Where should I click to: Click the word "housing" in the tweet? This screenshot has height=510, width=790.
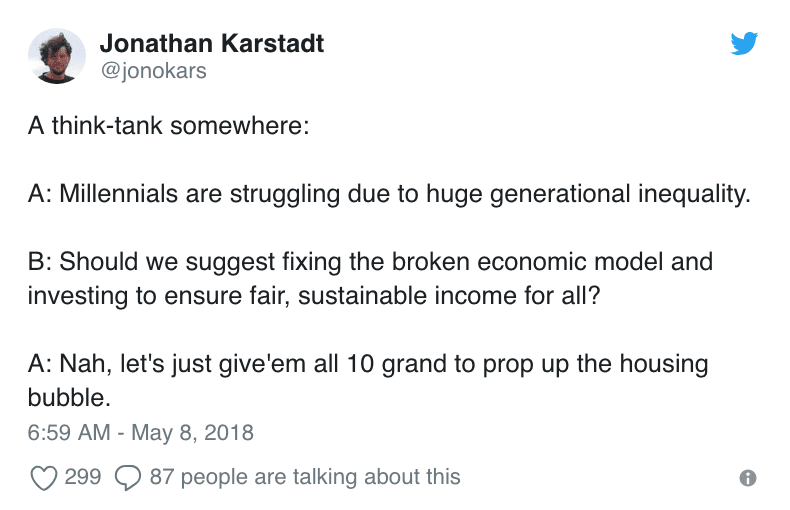(664, 364)
